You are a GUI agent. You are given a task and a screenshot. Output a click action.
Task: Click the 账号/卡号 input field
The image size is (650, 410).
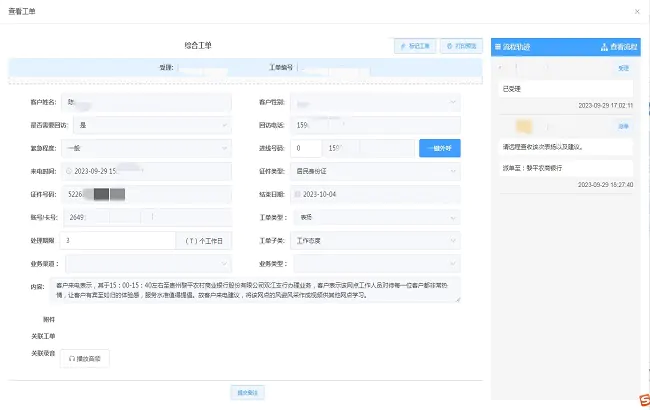click(x=148, y=217)
